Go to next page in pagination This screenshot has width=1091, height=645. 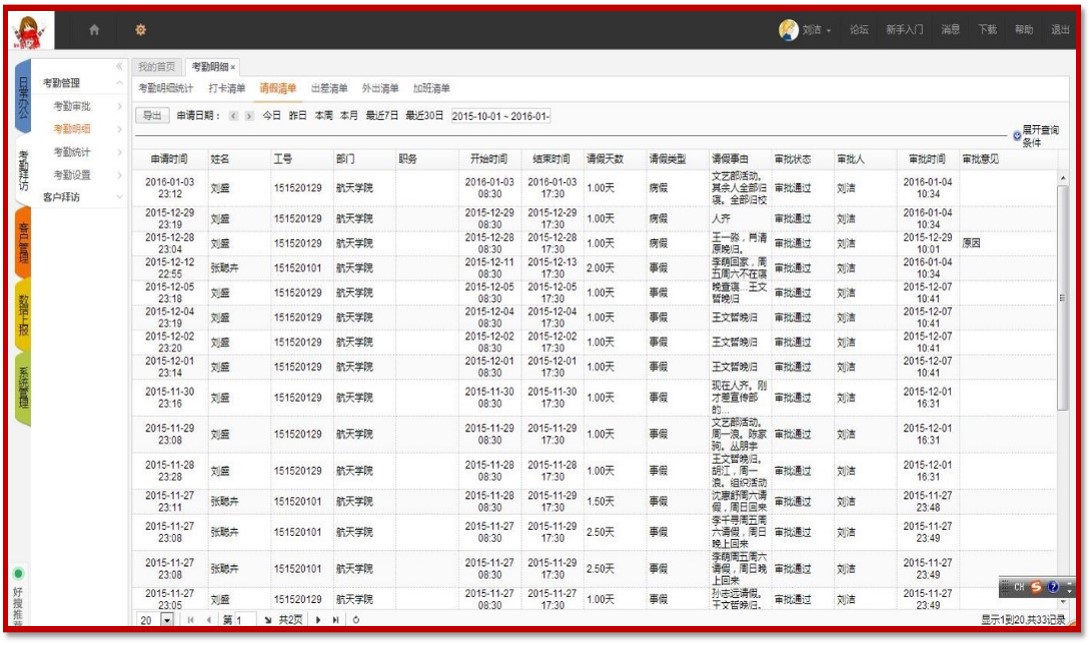319,620
